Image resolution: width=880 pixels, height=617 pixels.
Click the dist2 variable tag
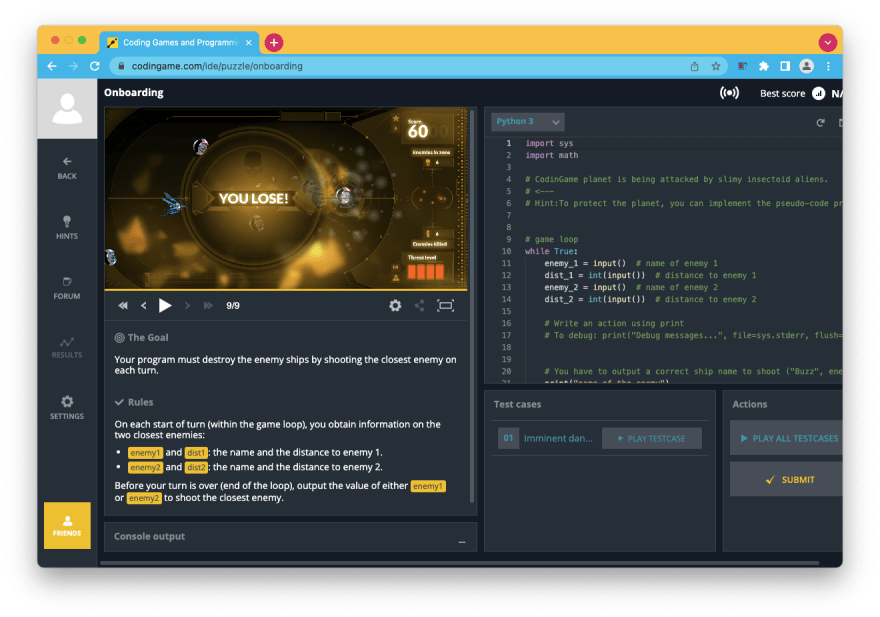point(196,467)
